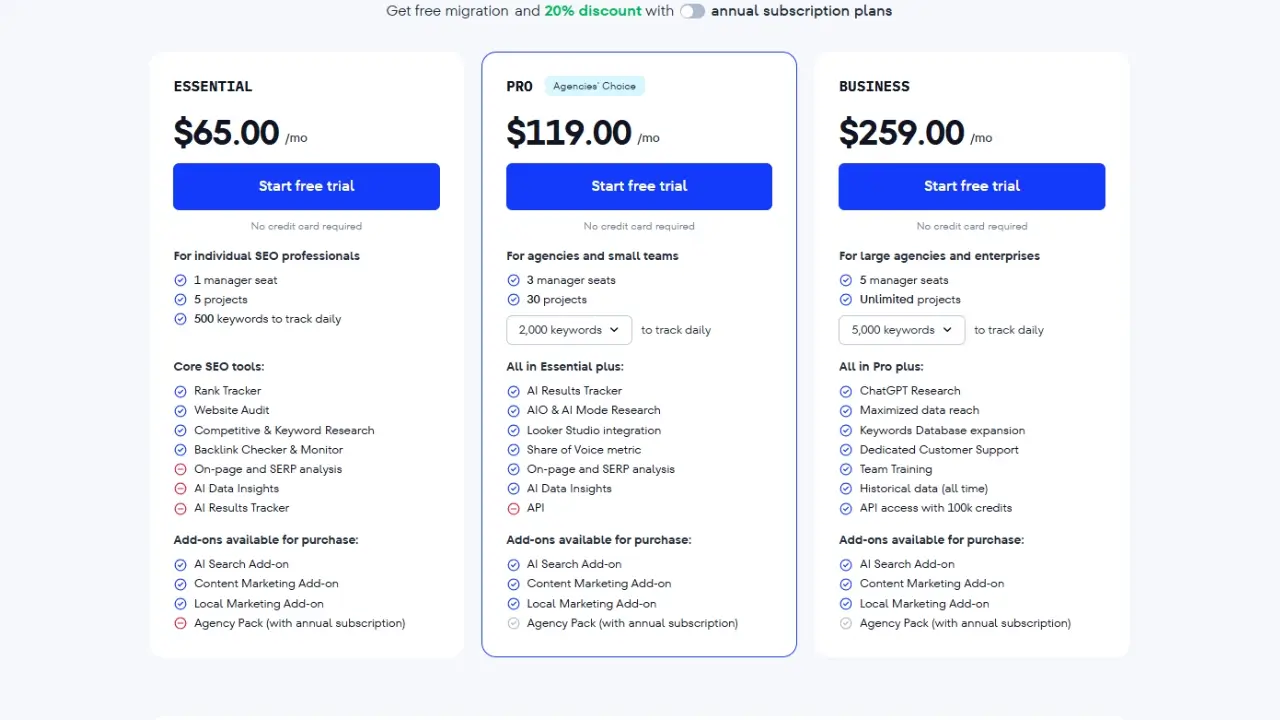This screenshot has width=1280, height=720.
Task: Click the checkmark beside "Backlink Checker & Monitor"
Action: point(181,449)
